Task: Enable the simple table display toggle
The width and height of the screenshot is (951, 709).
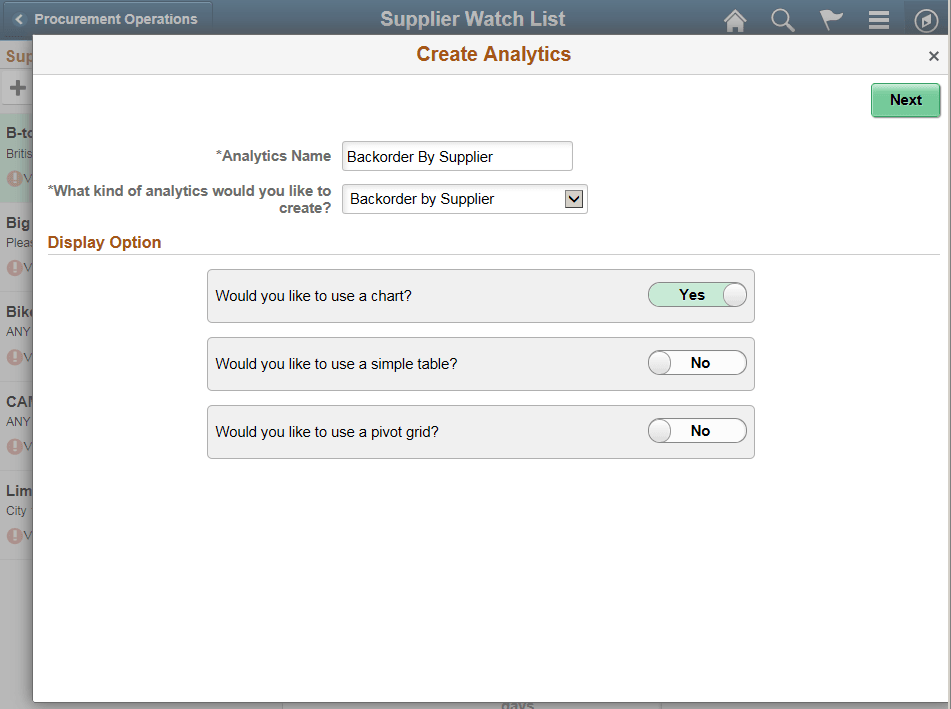Action: pyautogui.click(x=697, y=363)
